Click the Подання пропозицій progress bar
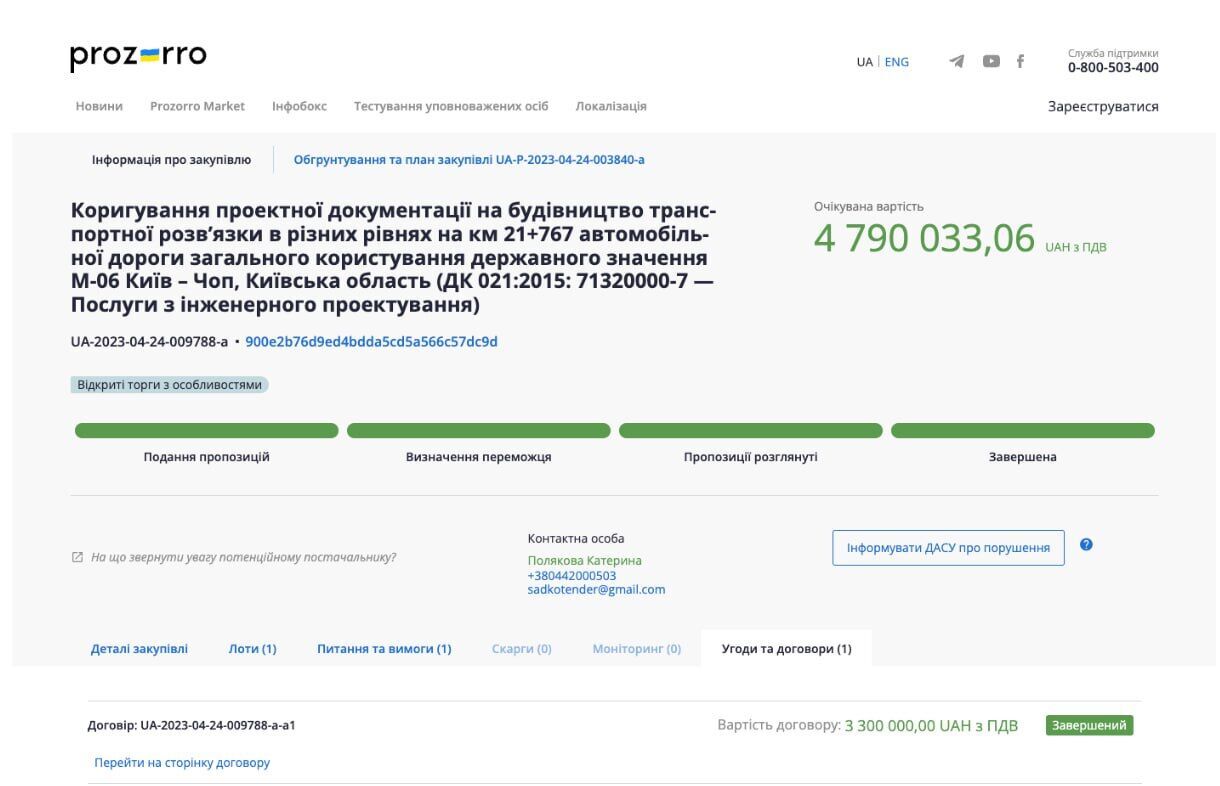The height and width of the screenshot is (786, 1220). pyautogui.click(x=207, y=431)
